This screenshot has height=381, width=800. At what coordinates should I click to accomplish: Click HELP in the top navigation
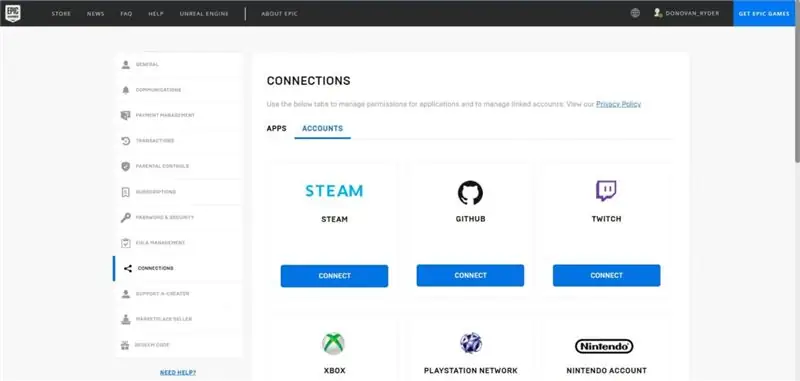tap(156, 14)
